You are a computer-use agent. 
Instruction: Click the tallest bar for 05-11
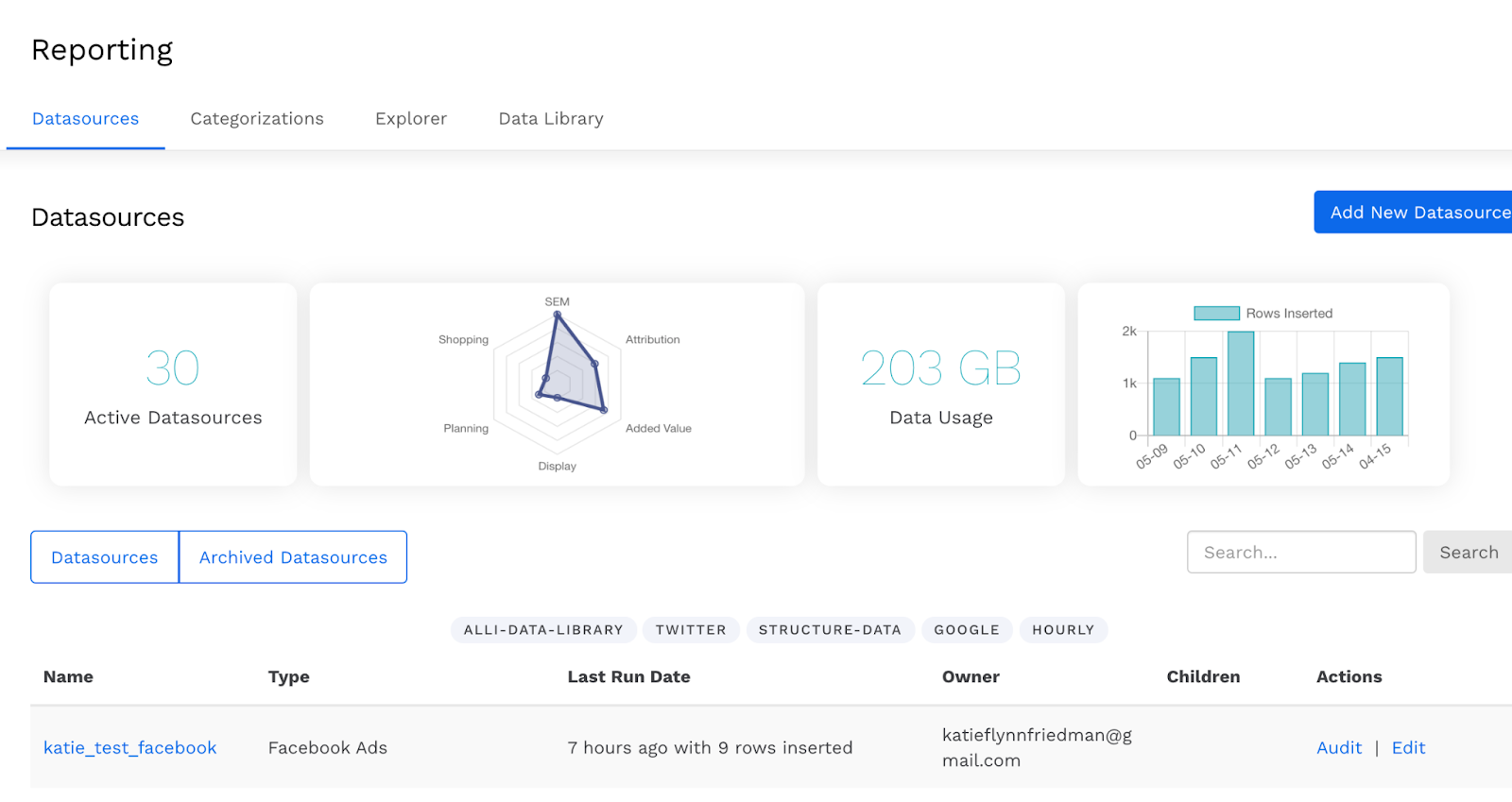[1241, 384]
